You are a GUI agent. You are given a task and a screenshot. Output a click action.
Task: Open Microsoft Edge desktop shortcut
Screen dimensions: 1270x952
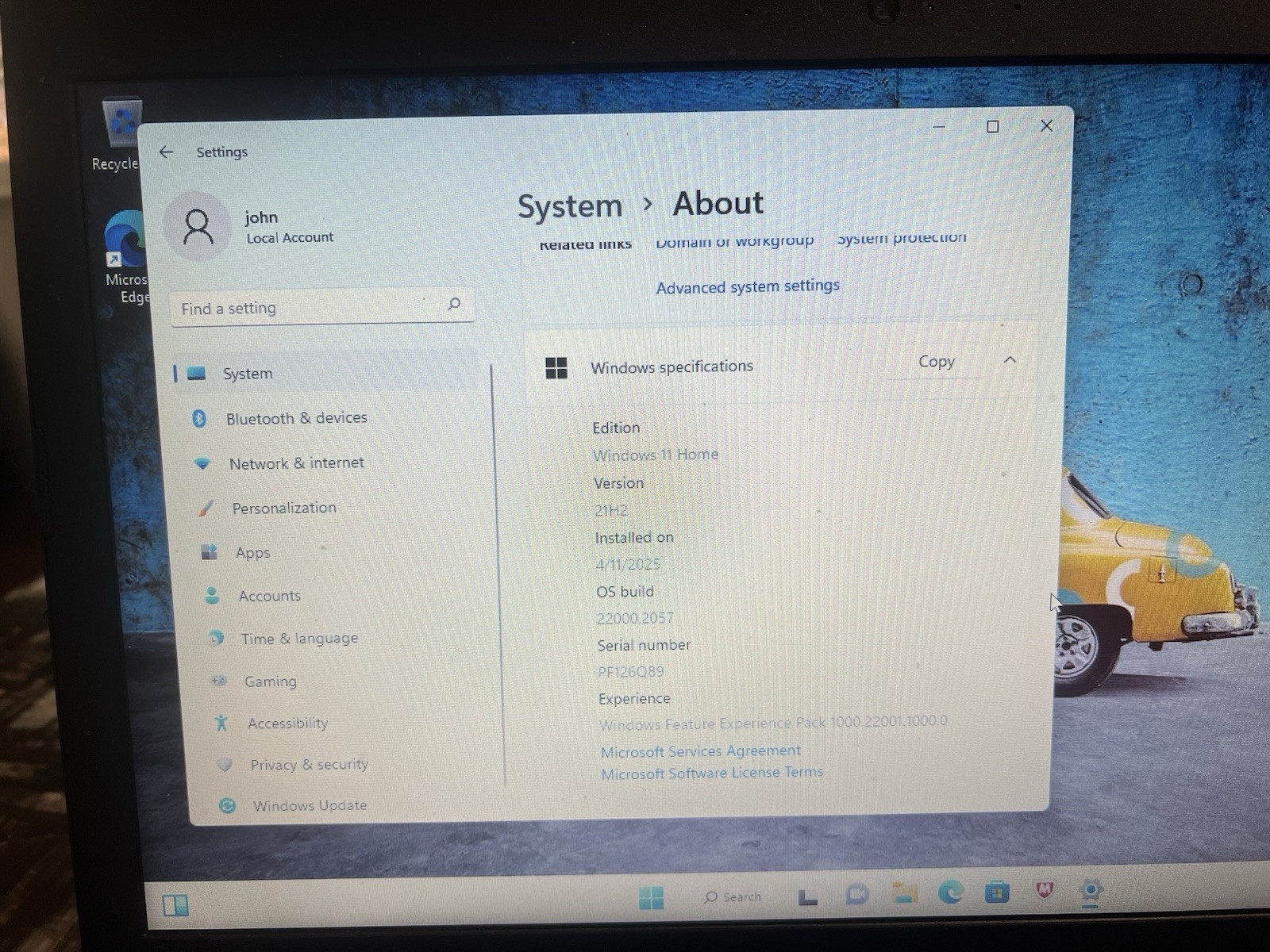tap(127, 257)
